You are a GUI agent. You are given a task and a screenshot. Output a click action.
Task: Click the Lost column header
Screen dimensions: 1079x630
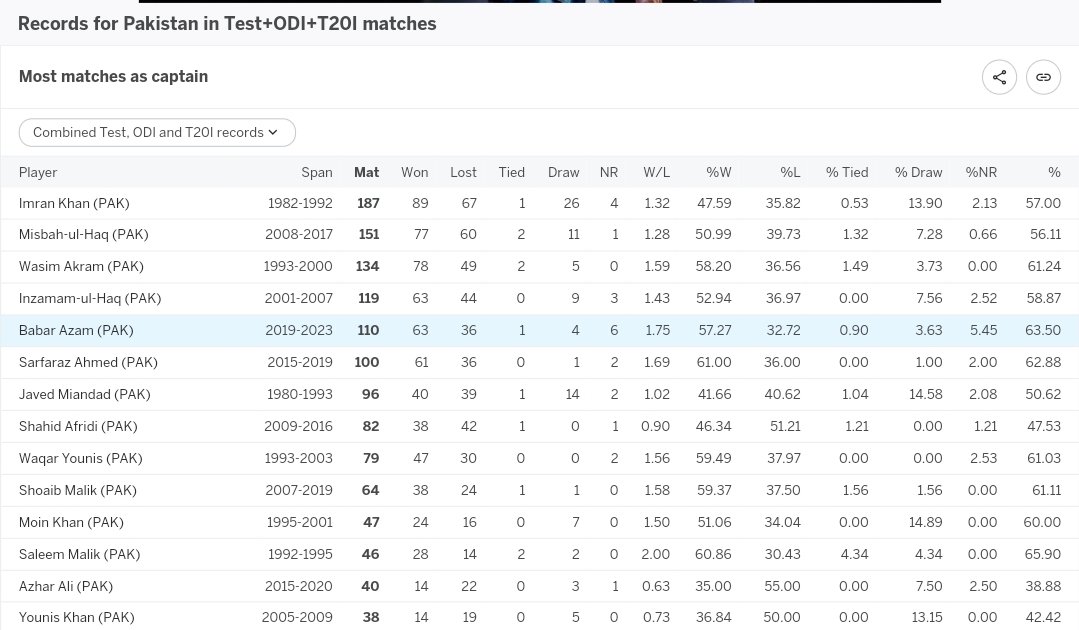(x=463, y=173)
